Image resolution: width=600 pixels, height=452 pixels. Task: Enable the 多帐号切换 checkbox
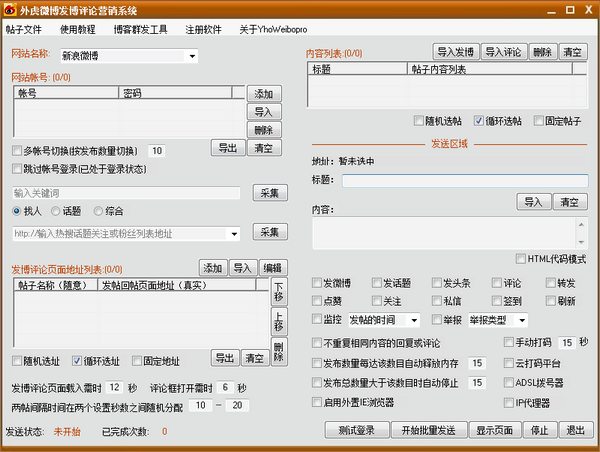16,151
